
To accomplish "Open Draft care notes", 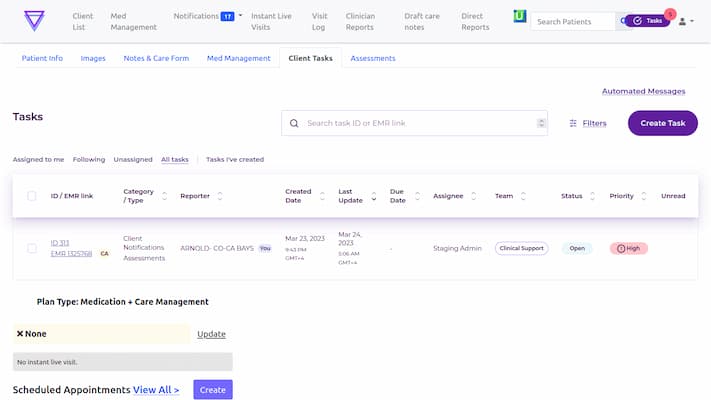I will tap(422, 21).
